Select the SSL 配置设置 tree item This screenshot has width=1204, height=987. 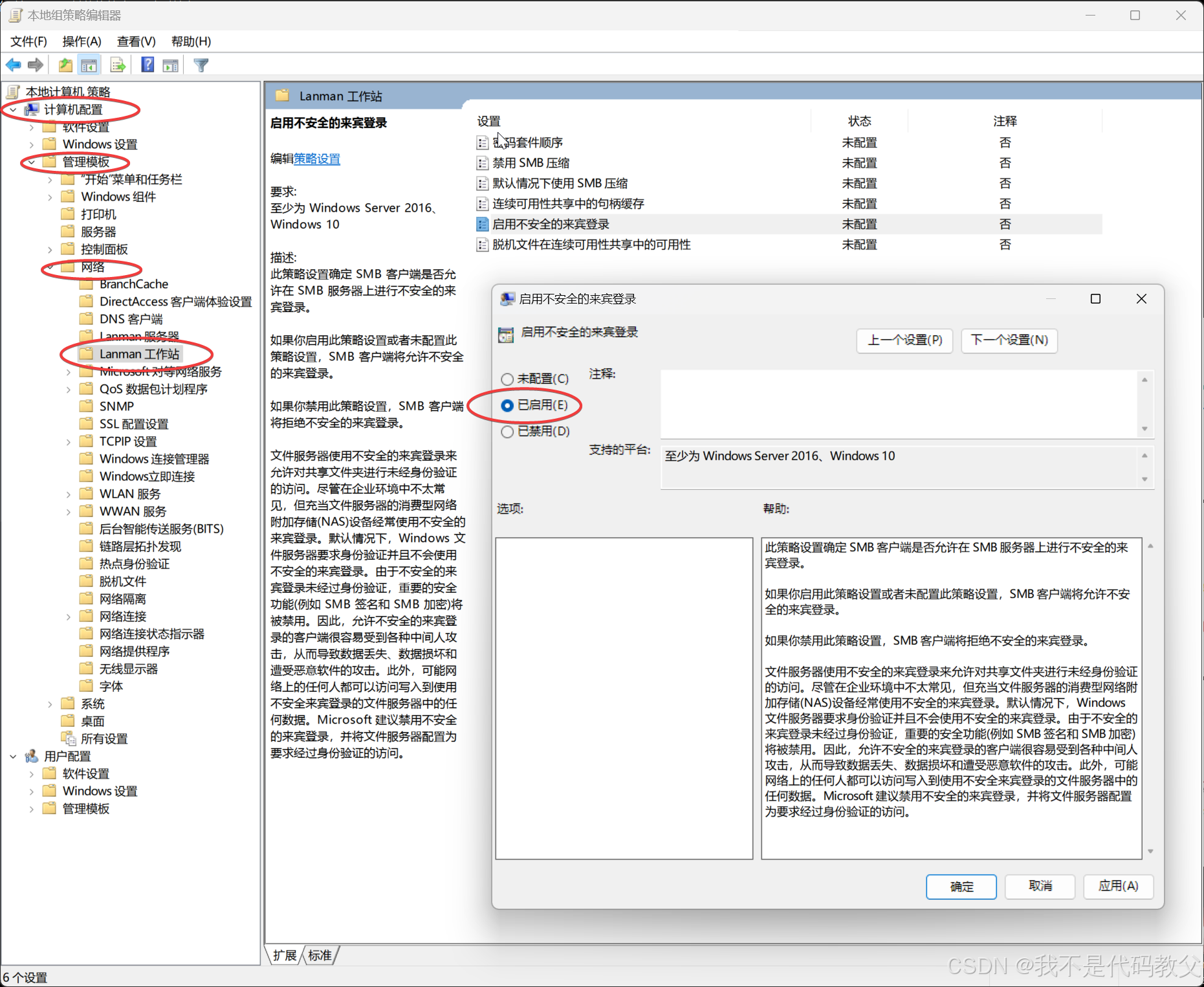(134, 424)
